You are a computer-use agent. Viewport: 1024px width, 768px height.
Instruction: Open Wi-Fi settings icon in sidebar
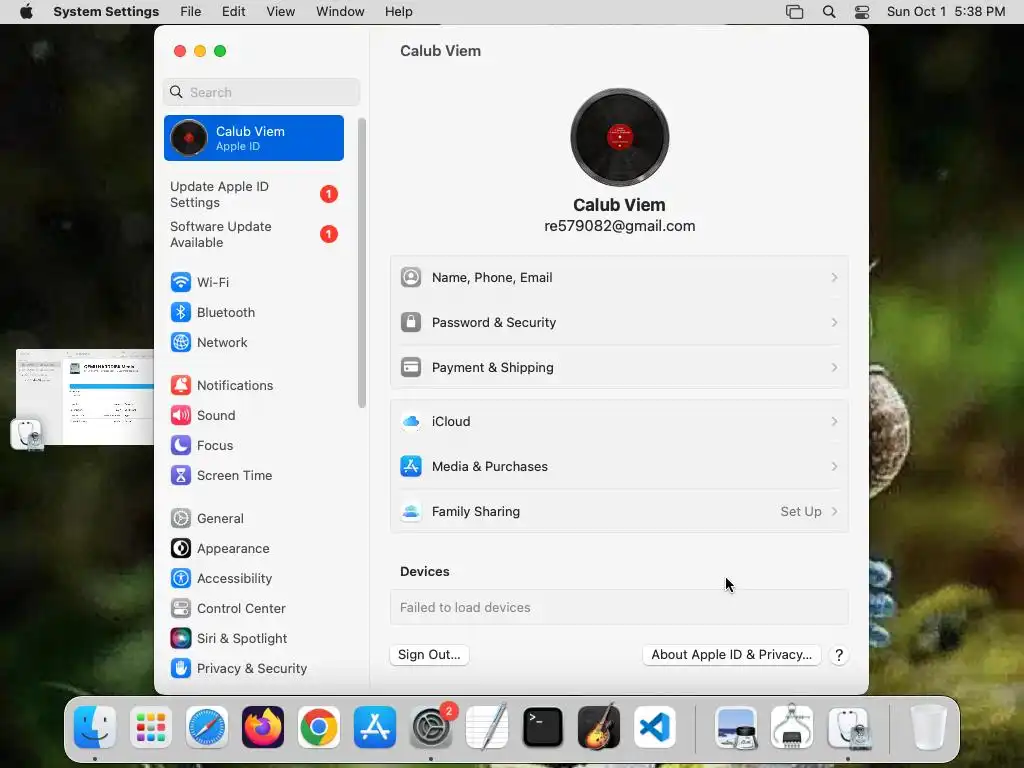pos(181,282)
